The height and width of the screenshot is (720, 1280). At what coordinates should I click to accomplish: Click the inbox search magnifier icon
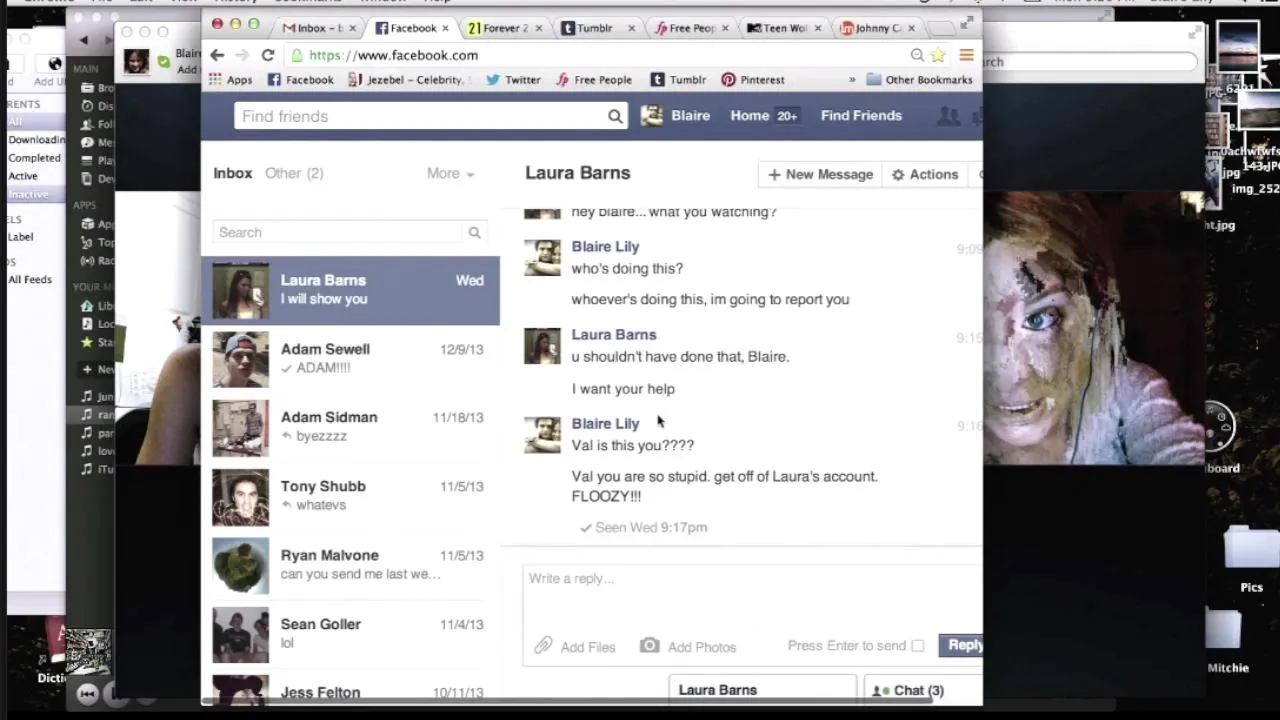(474, 232)
